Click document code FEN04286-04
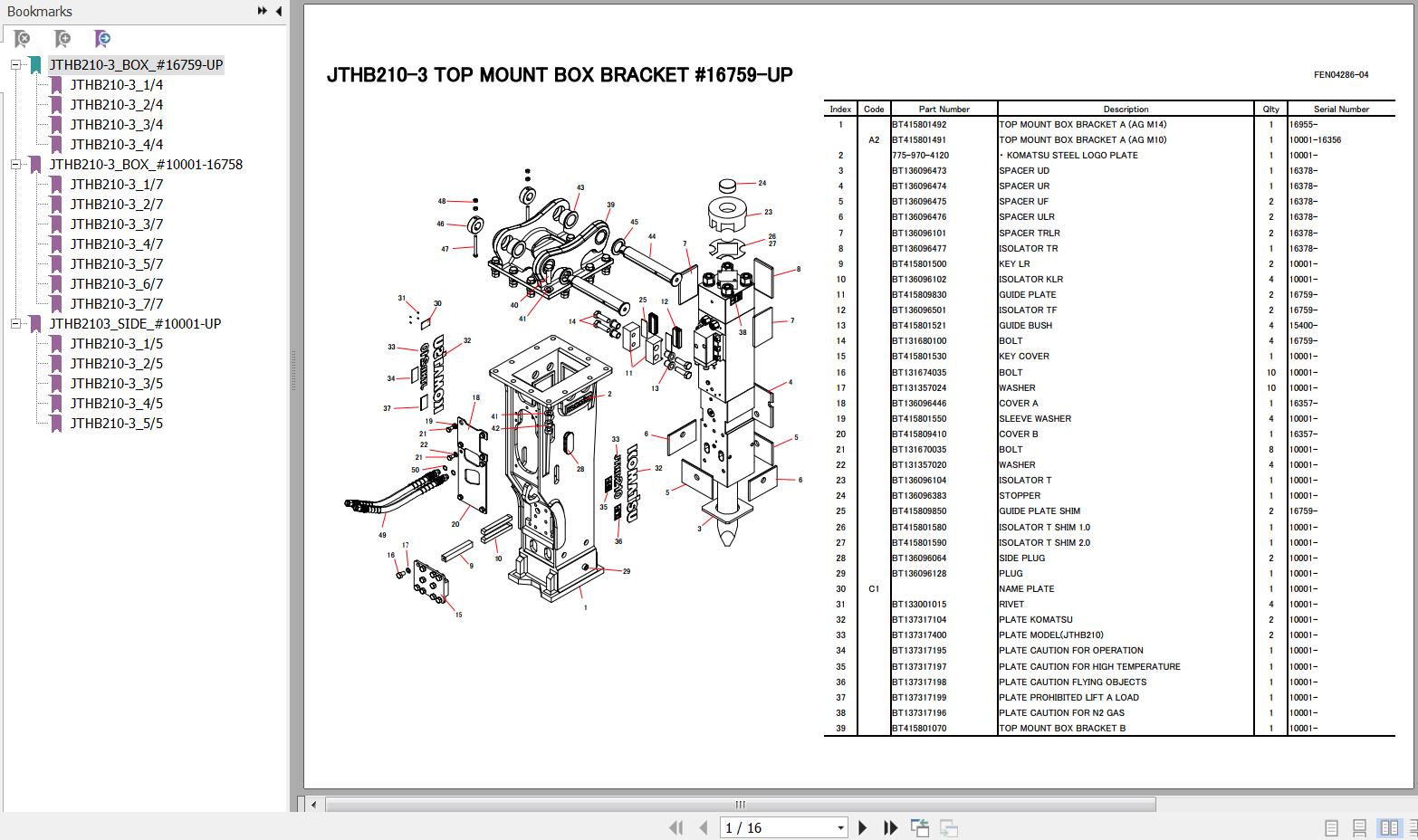 (x=1341, y=75)
